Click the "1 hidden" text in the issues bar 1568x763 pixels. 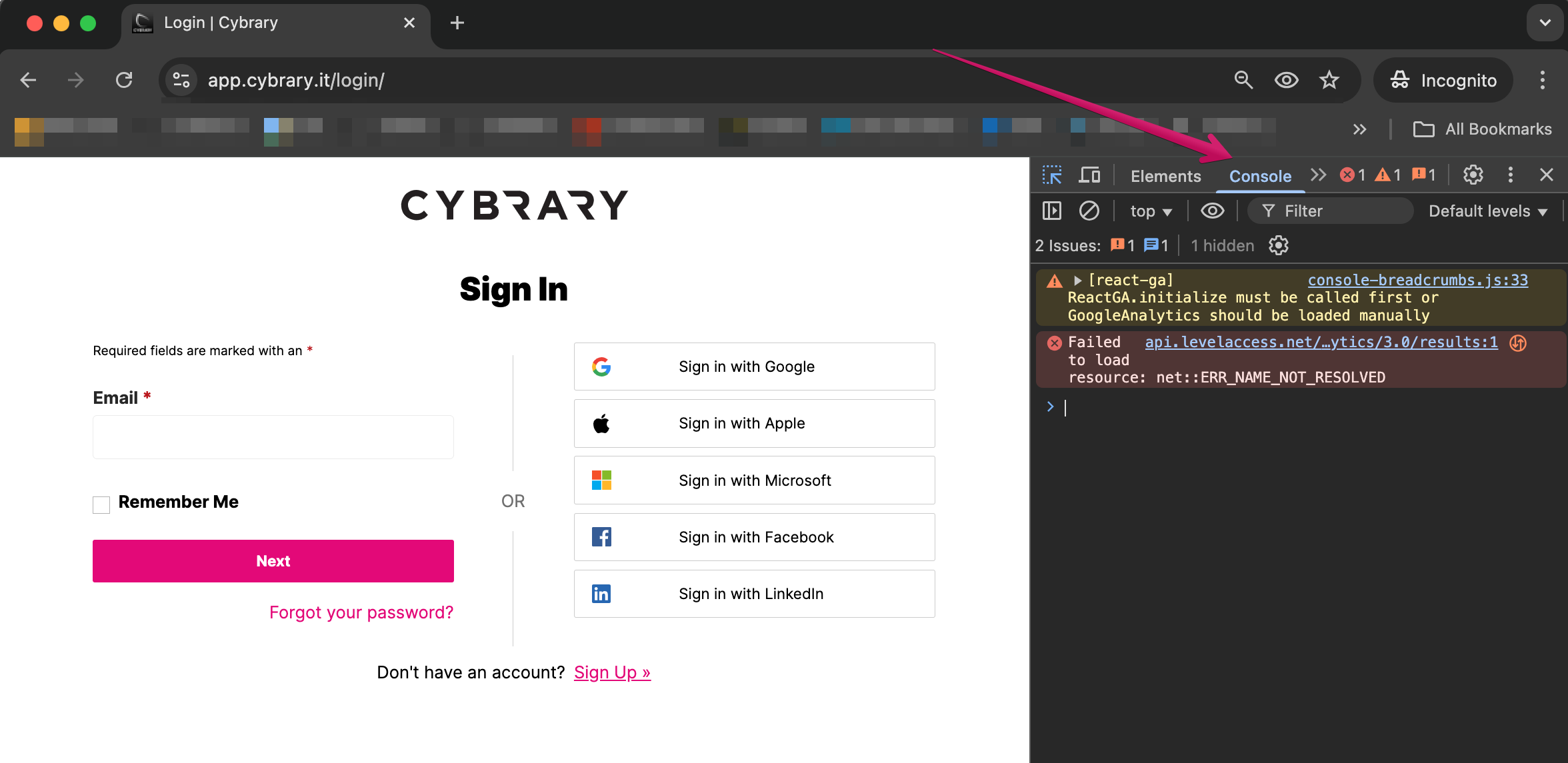[1222, 246]
